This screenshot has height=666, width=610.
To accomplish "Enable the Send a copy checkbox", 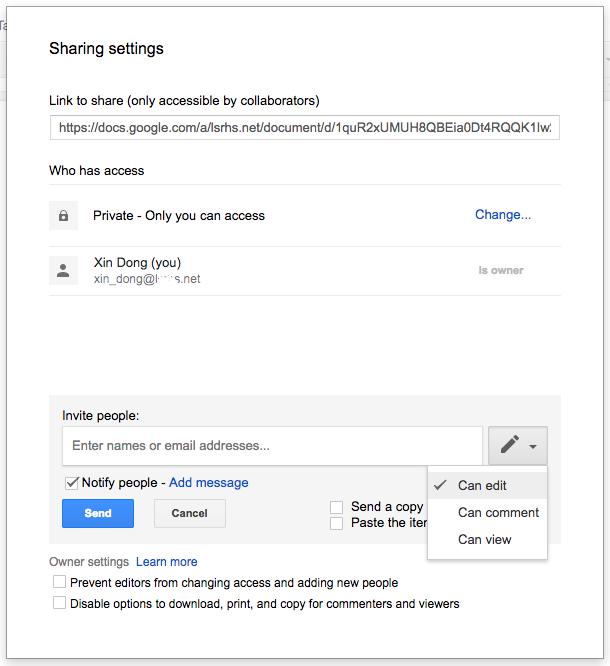I will click(x=337, y=508).
